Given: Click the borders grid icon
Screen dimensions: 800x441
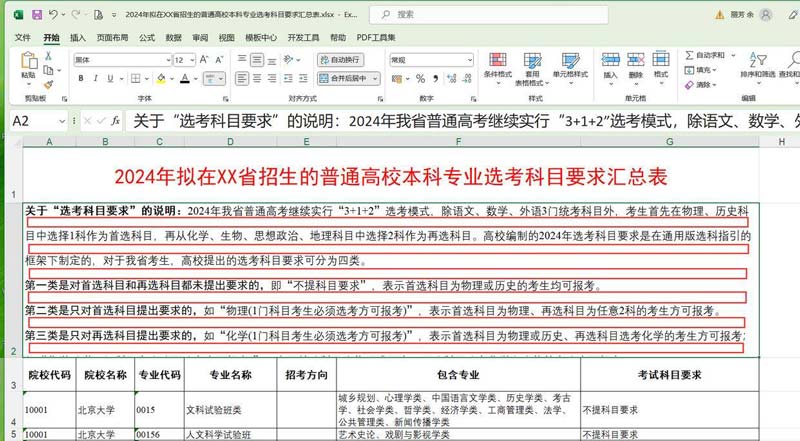Looking at the screenshot, I should (136, 79).
